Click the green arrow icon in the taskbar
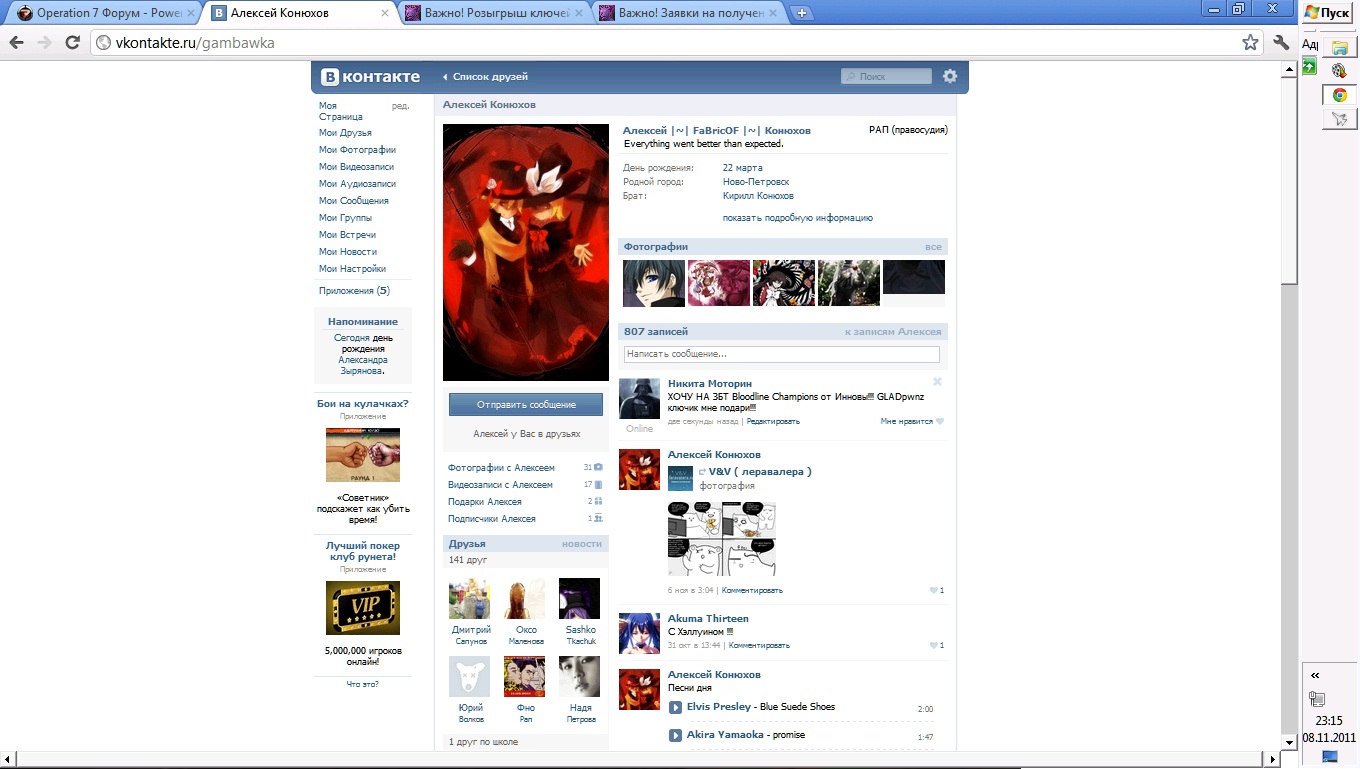The width and height of the screenshot is (1360, 769). (1309, 67)
